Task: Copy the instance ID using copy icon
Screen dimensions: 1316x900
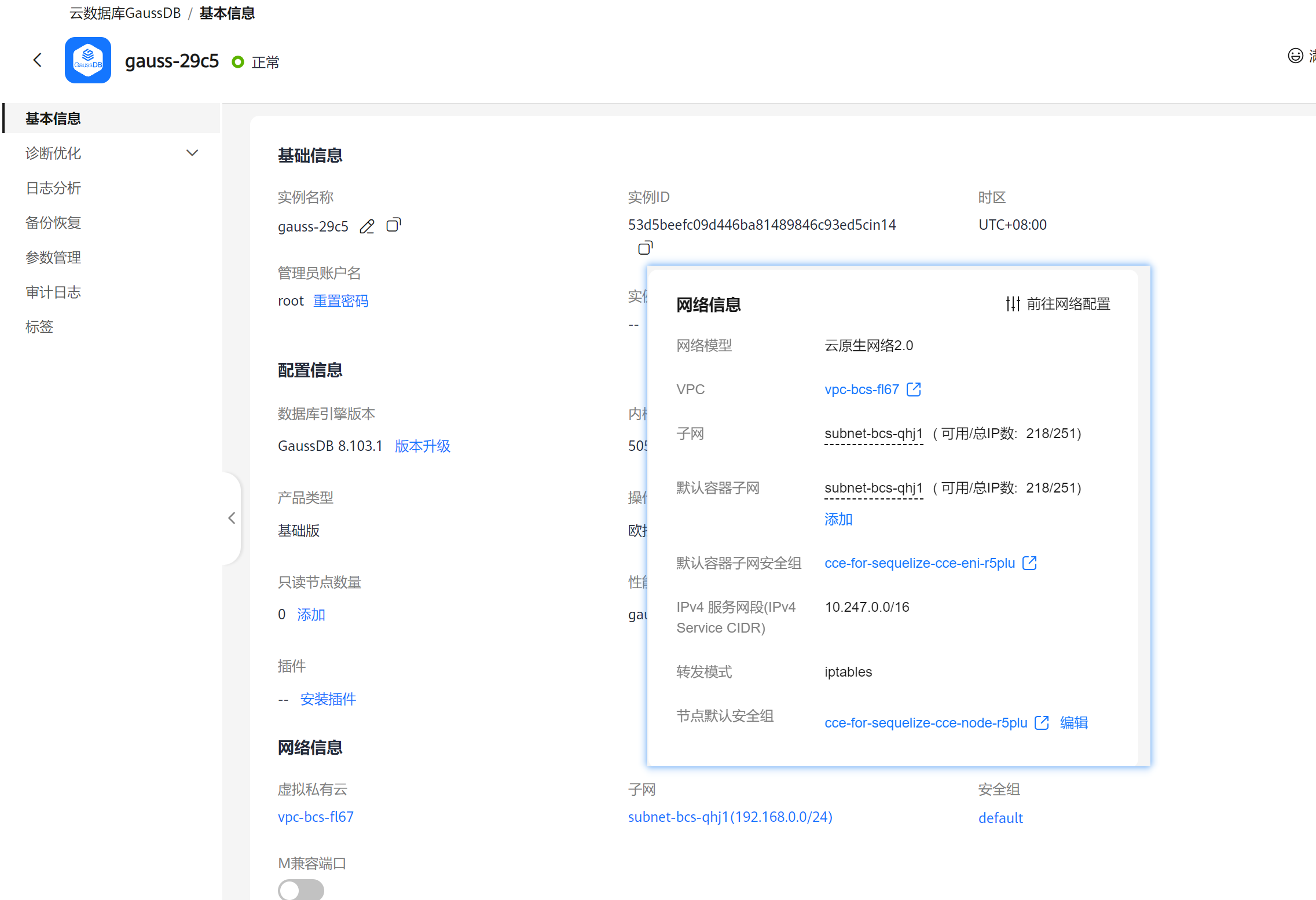Action: tap(645, 248)
